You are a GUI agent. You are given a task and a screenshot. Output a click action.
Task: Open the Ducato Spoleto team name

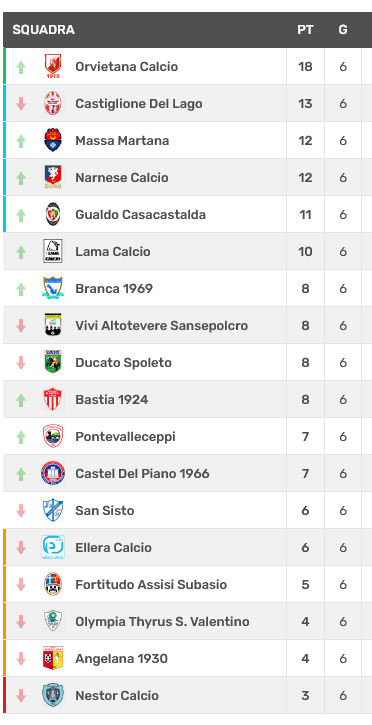(123, 362)
